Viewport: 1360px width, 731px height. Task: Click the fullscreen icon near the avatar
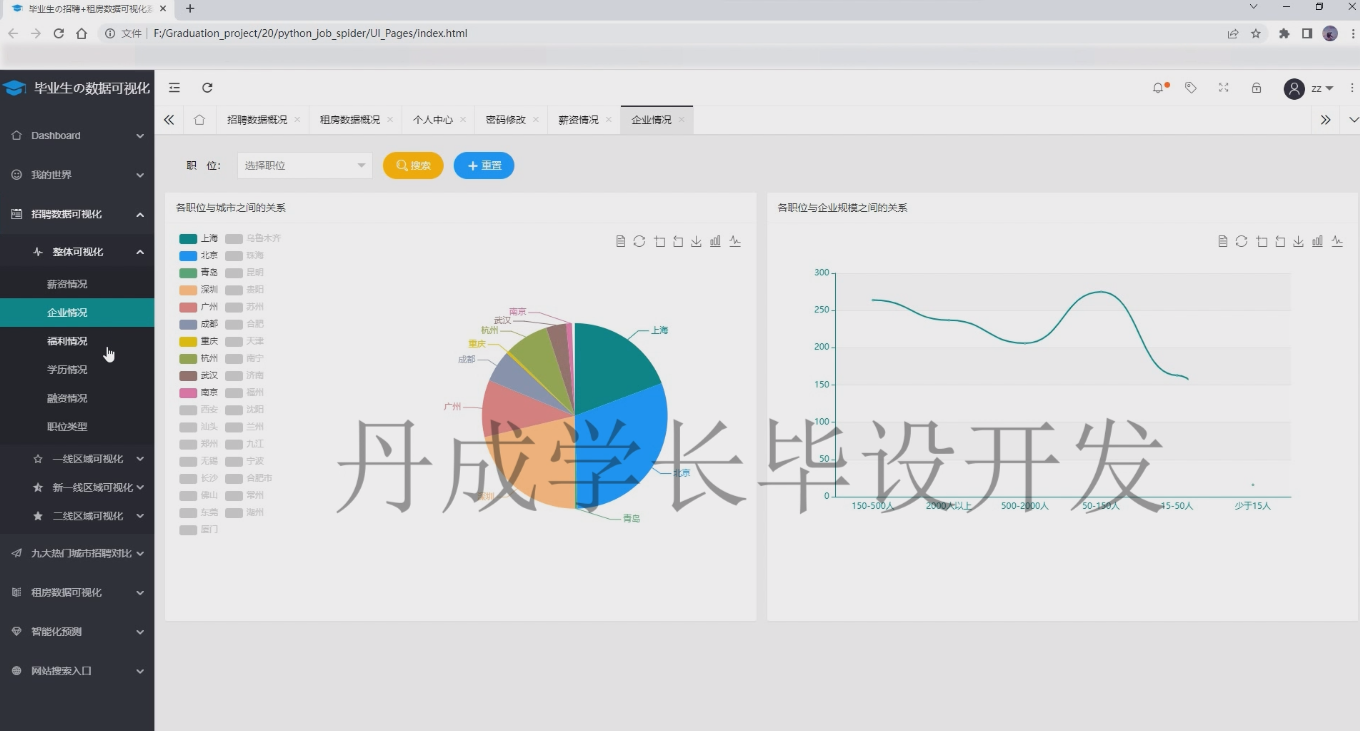pyautogui.click(x=1223, y=88)
